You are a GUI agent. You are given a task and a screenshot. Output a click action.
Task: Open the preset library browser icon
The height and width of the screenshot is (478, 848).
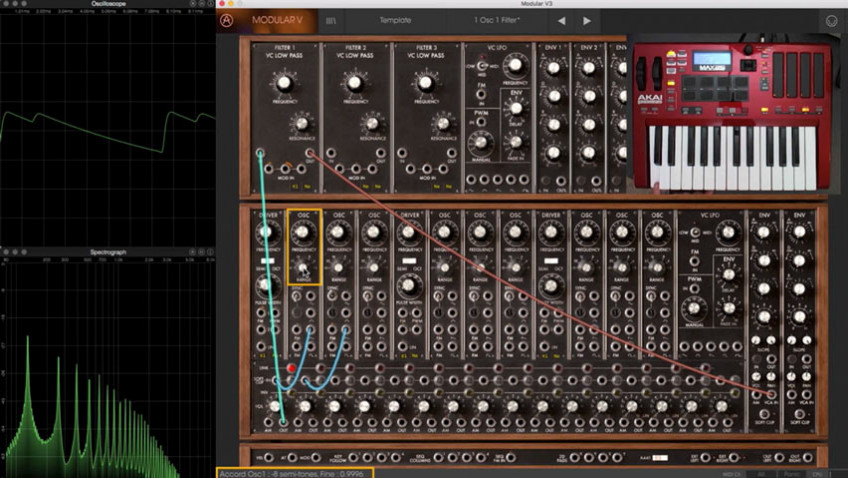tap(331, 20)
